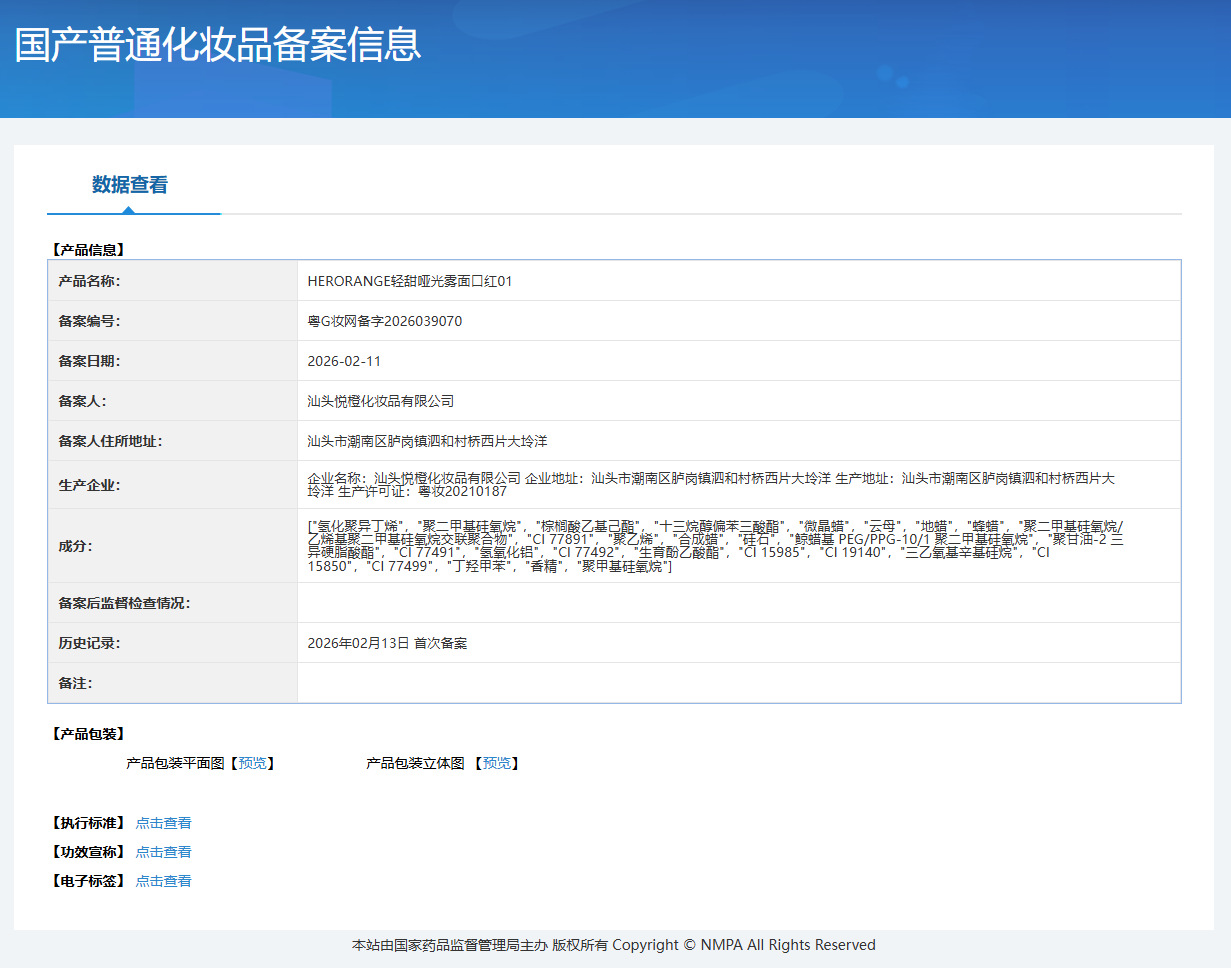The image size is (1231, 968).
Task: Click the 备案人住所地址 row label
Action: 110,441
